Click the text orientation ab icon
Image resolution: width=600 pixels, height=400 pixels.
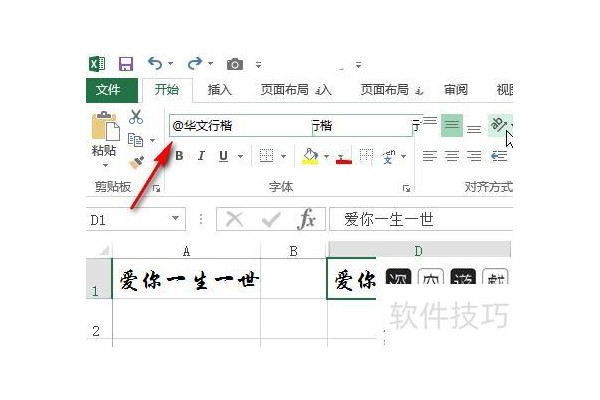pyautogui.click(x=498, y=125)
